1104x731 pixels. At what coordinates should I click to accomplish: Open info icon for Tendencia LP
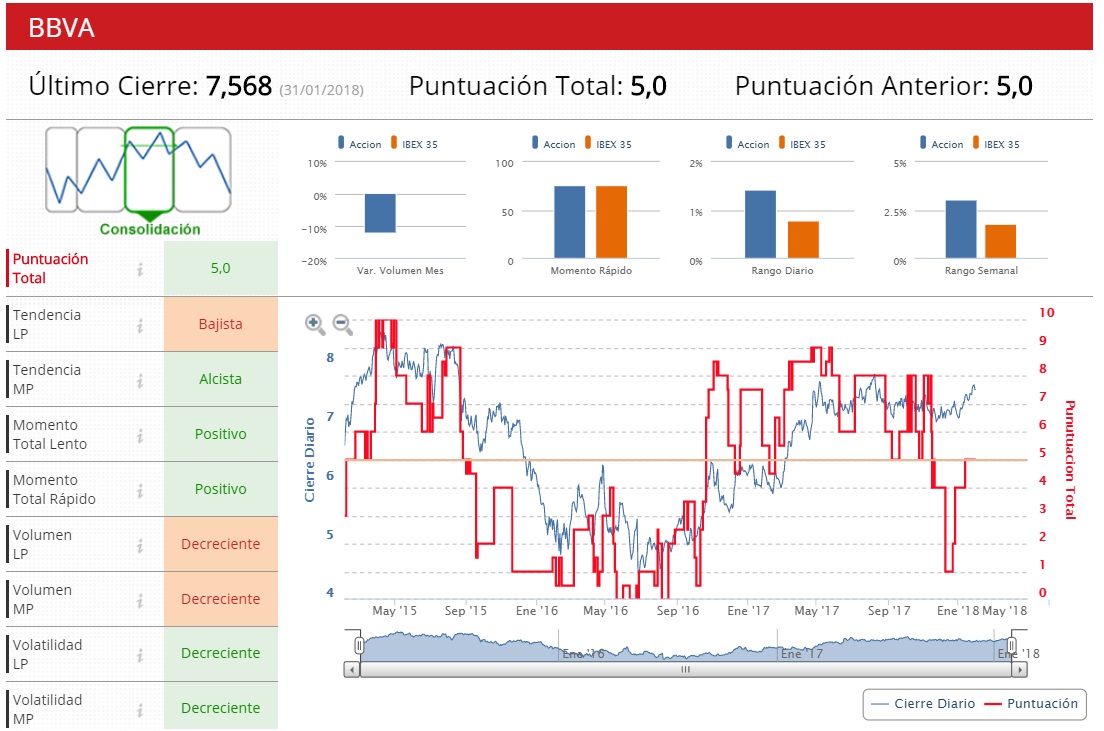click(x=140, y=325)
